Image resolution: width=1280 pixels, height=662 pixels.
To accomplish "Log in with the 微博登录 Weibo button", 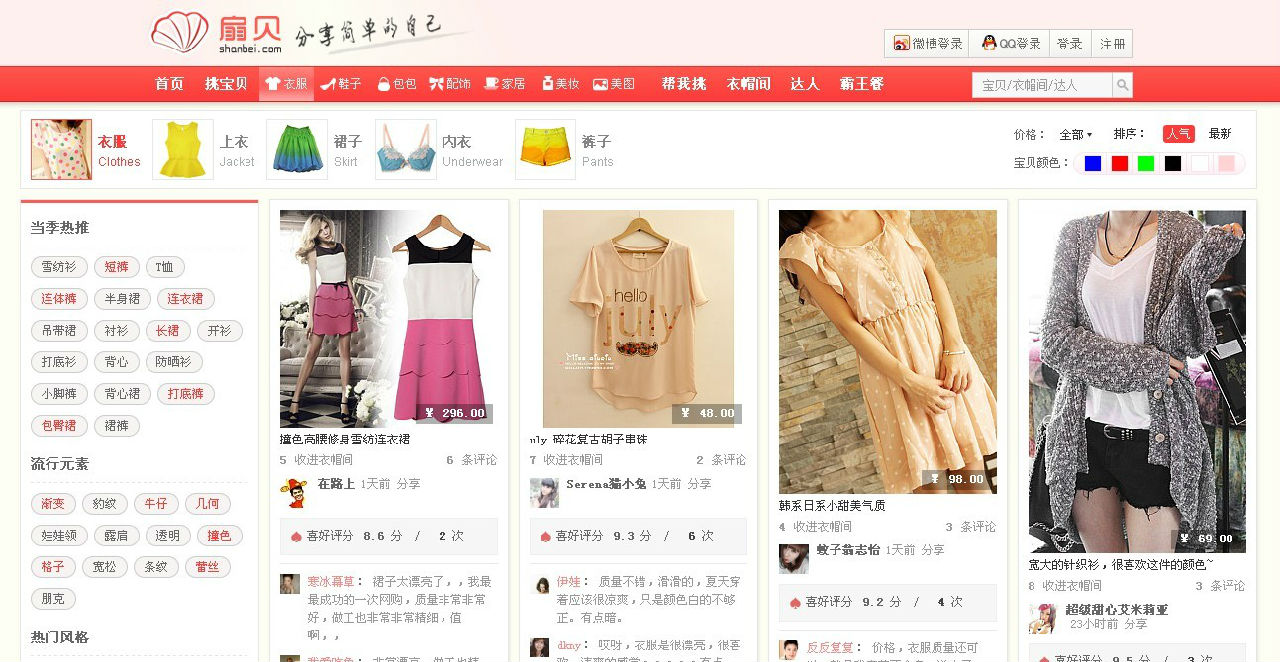I will 927,44.
